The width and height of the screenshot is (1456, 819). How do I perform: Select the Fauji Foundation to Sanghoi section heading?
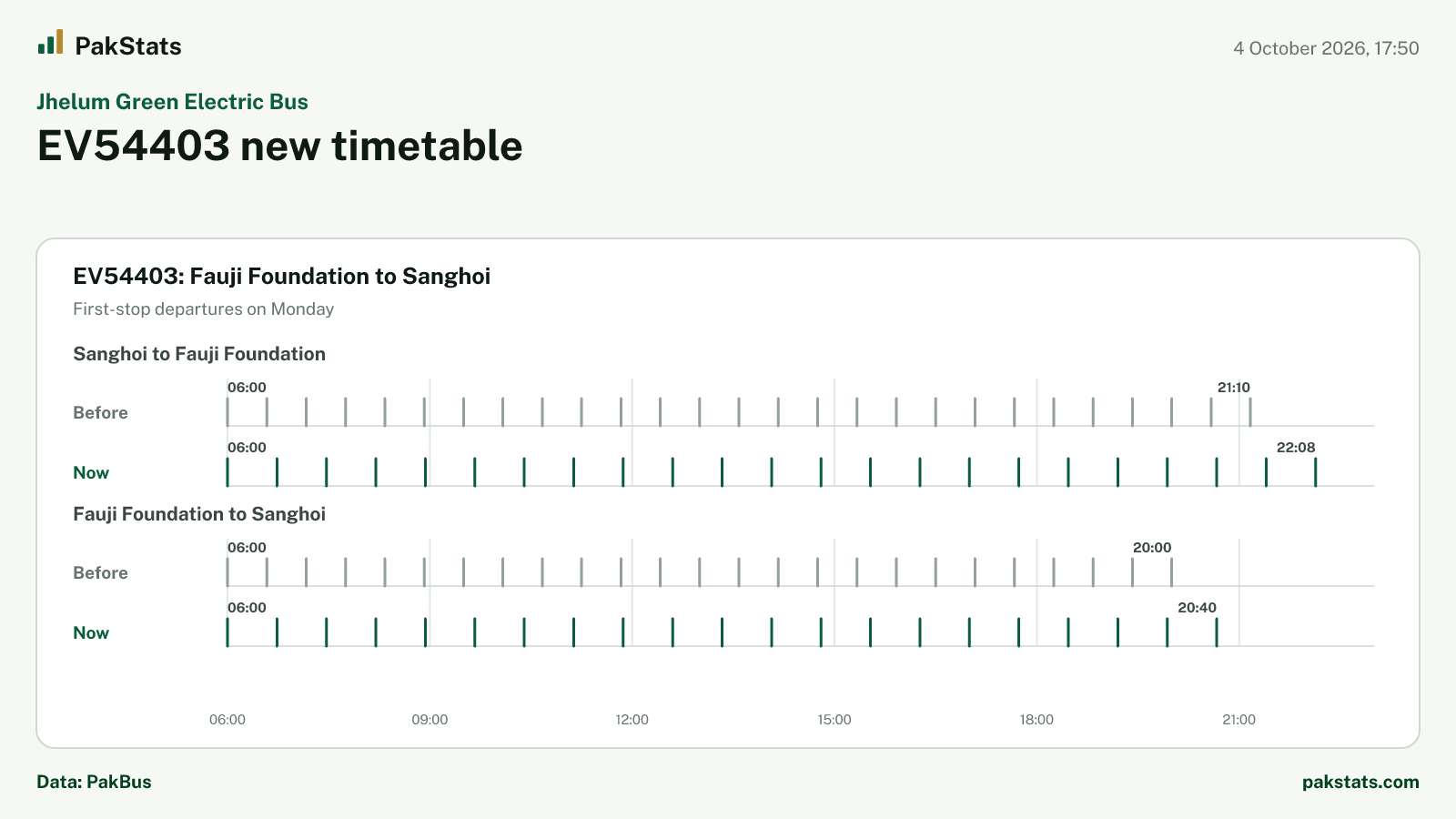(x=199, y=514)
